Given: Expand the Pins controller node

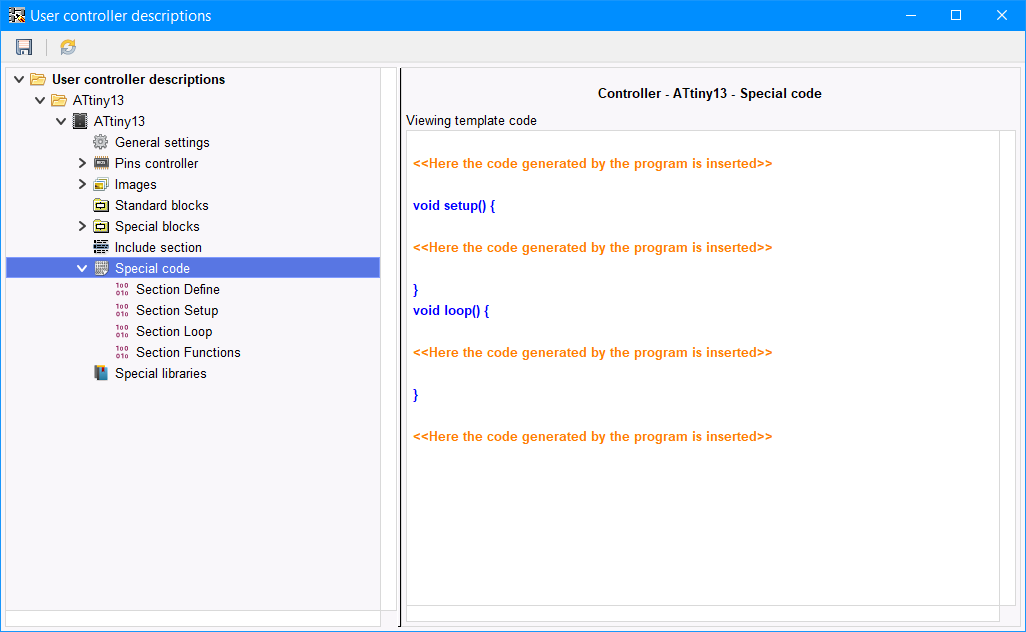Looking at the screenshot, I should tap(82, 163).
